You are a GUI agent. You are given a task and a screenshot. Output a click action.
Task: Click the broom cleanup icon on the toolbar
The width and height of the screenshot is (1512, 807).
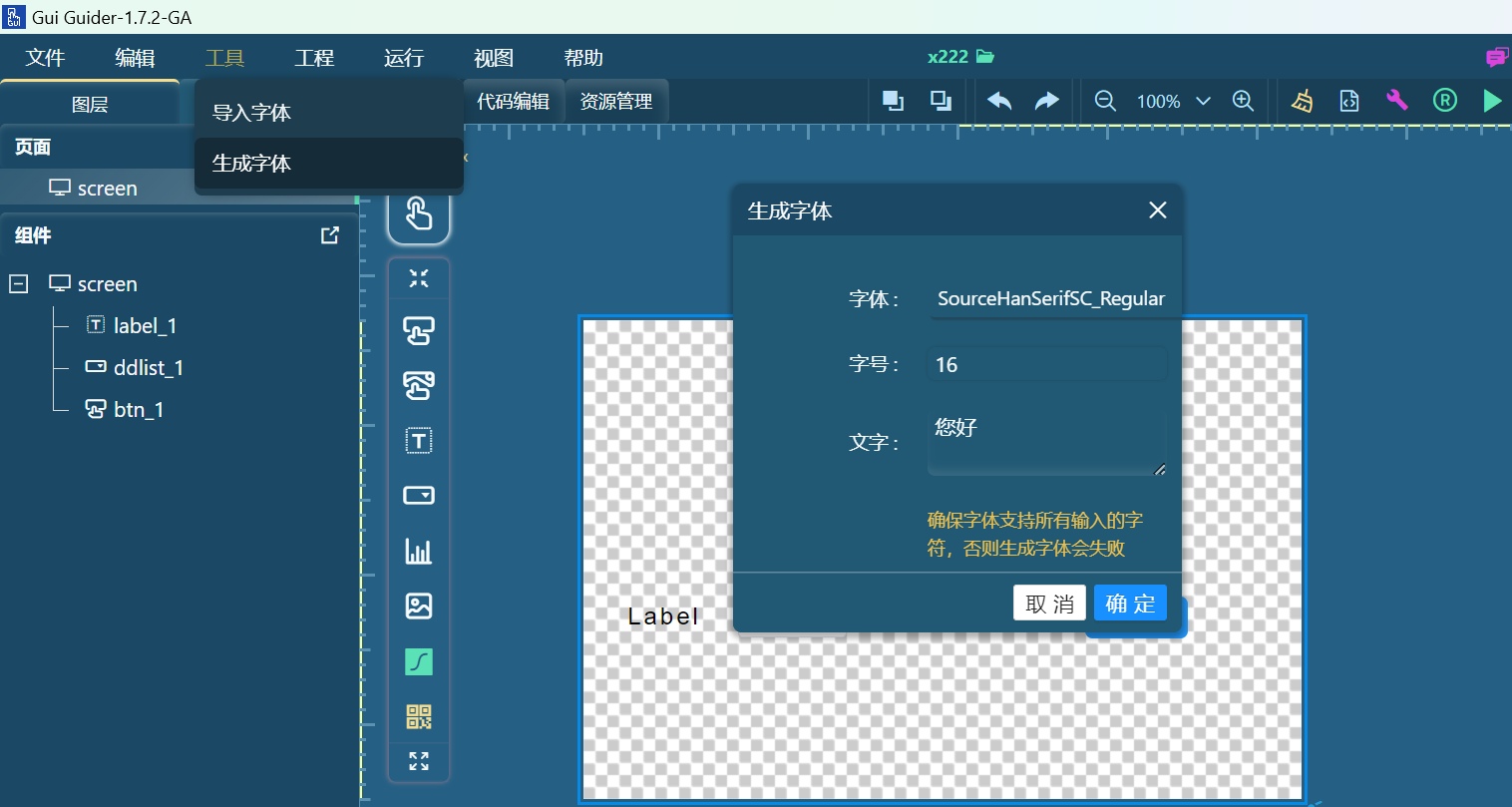click(1302, 100)
